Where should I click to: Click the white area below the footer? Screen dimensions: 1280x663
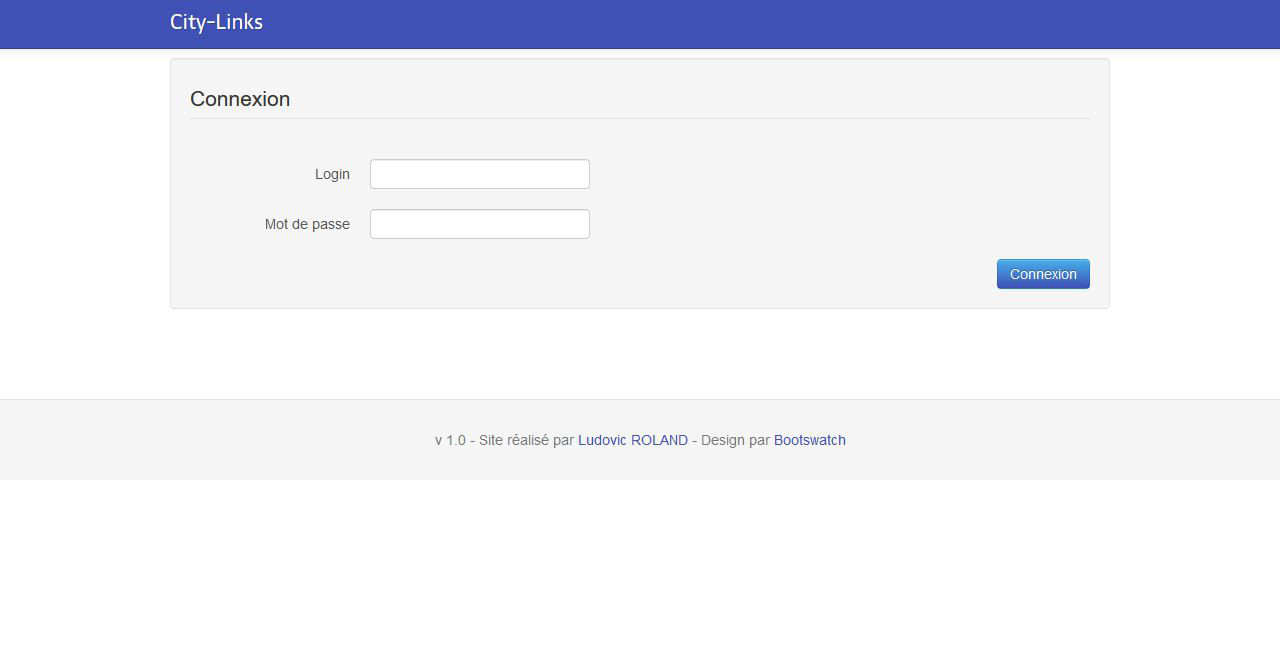coord(640,570)
